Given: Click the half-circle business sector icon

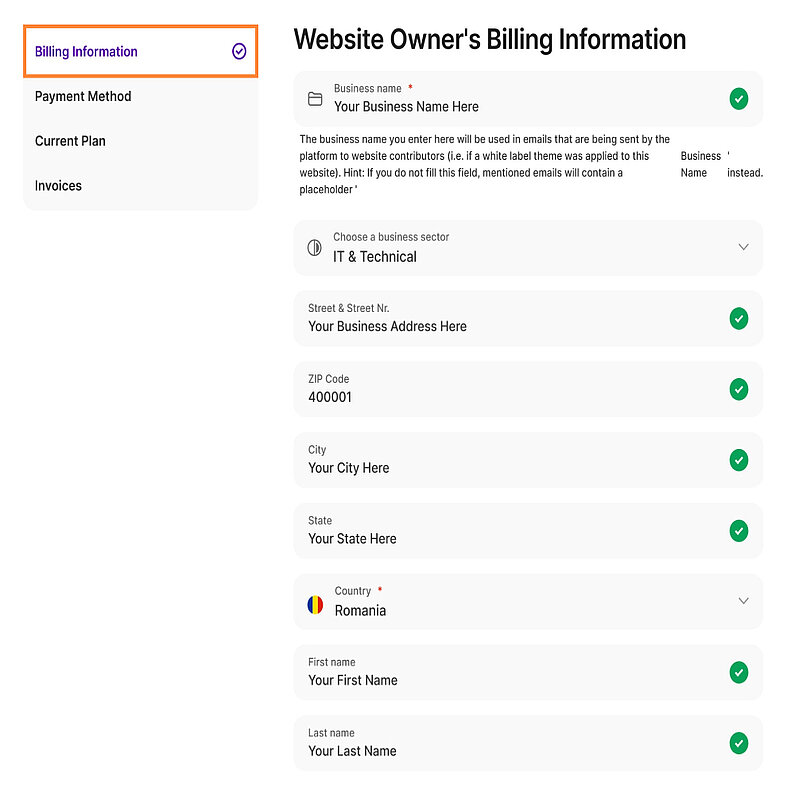Looking at the screenshot, I should coord(314,247).
